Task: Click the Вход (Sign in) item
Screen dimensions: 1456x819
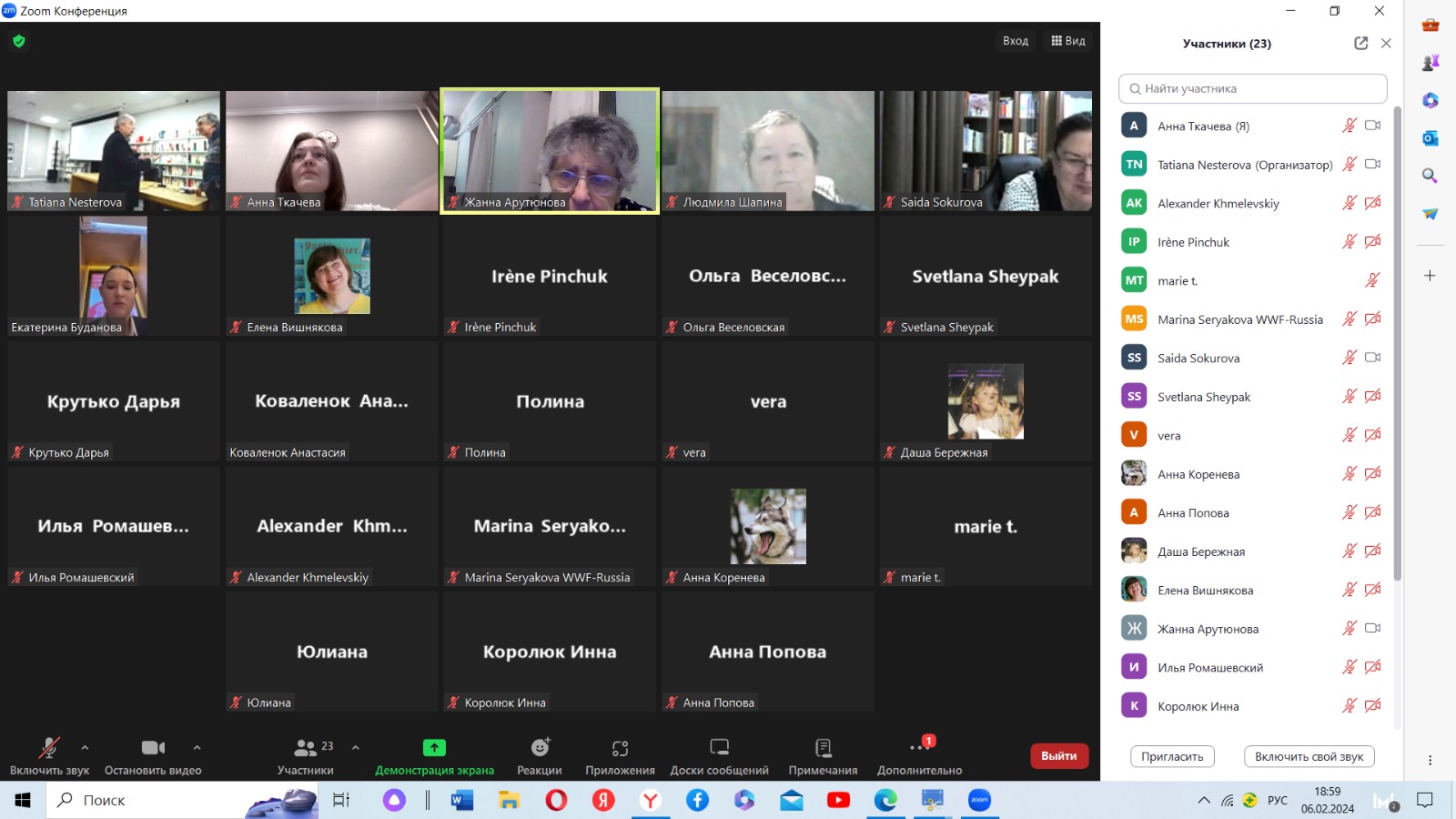Action: [1015, 41]
